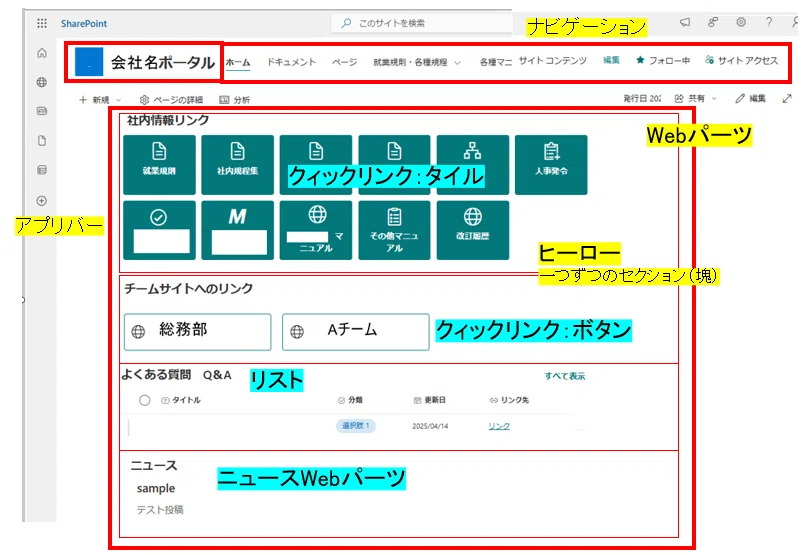
Task: Open My lists icon in app bar
Action: tap(42, 170)
